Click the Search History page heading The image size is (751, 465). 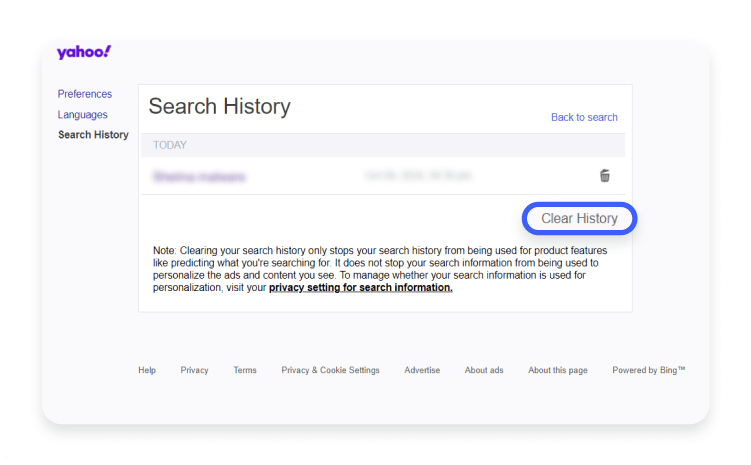click(x=219, y=106)
